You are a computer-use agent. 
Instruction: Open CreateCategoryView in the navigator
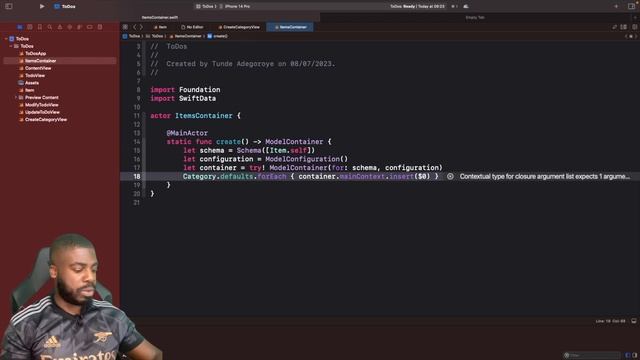point(45,120)
